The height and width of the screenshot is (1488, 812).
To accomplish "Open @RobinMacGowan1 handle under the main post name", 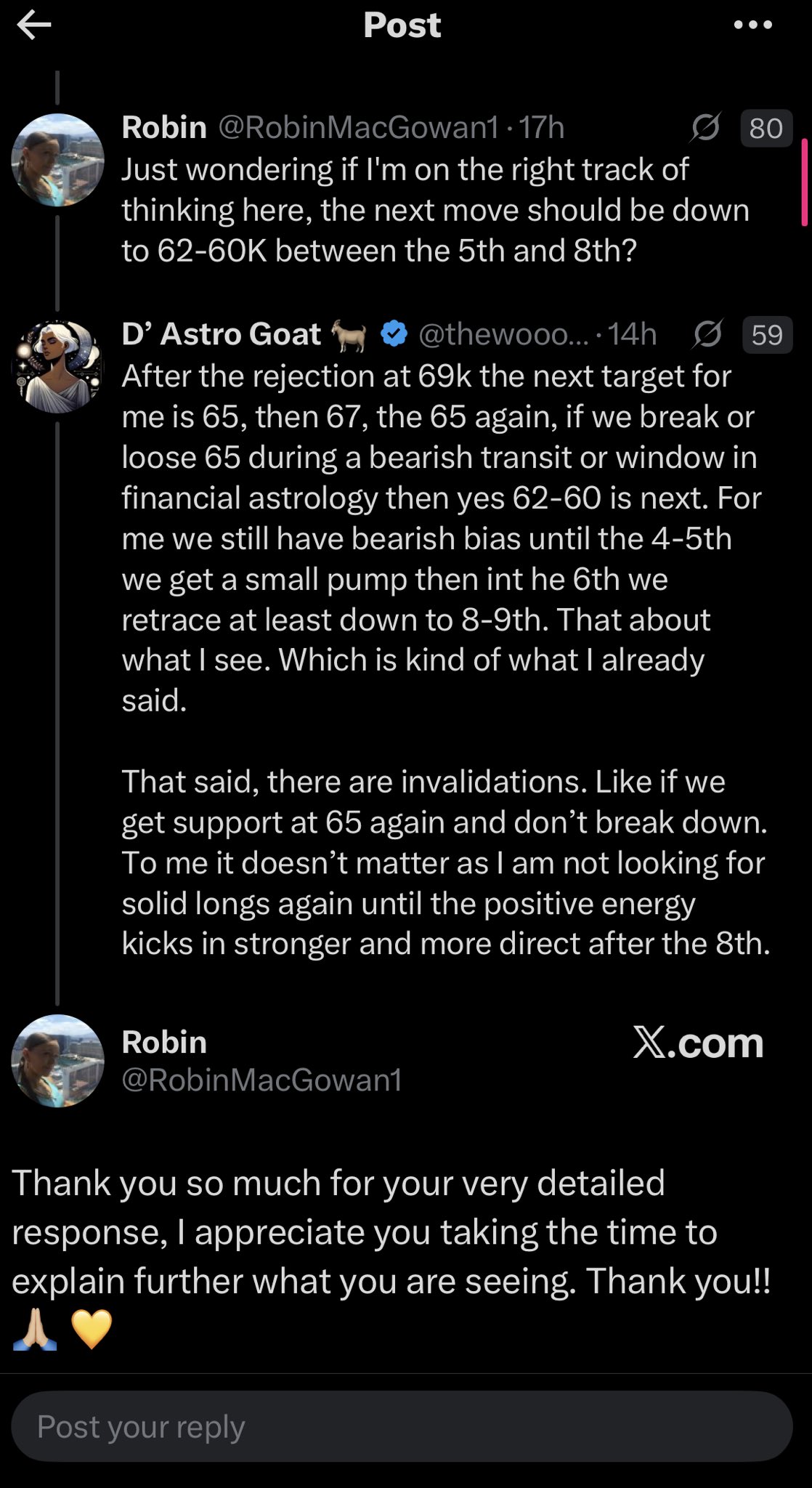I will (261, 1080).
